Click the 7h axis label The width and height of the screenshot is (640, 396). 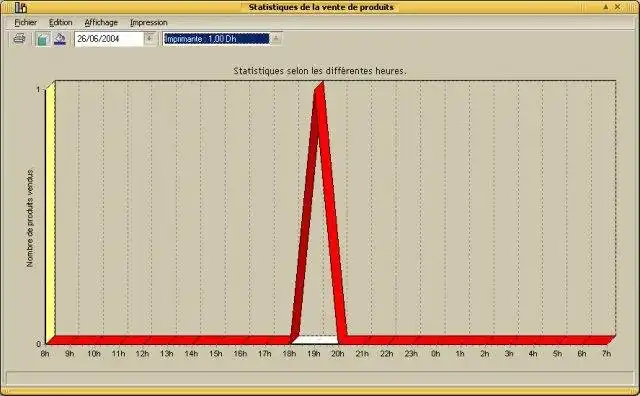point(606,354)
